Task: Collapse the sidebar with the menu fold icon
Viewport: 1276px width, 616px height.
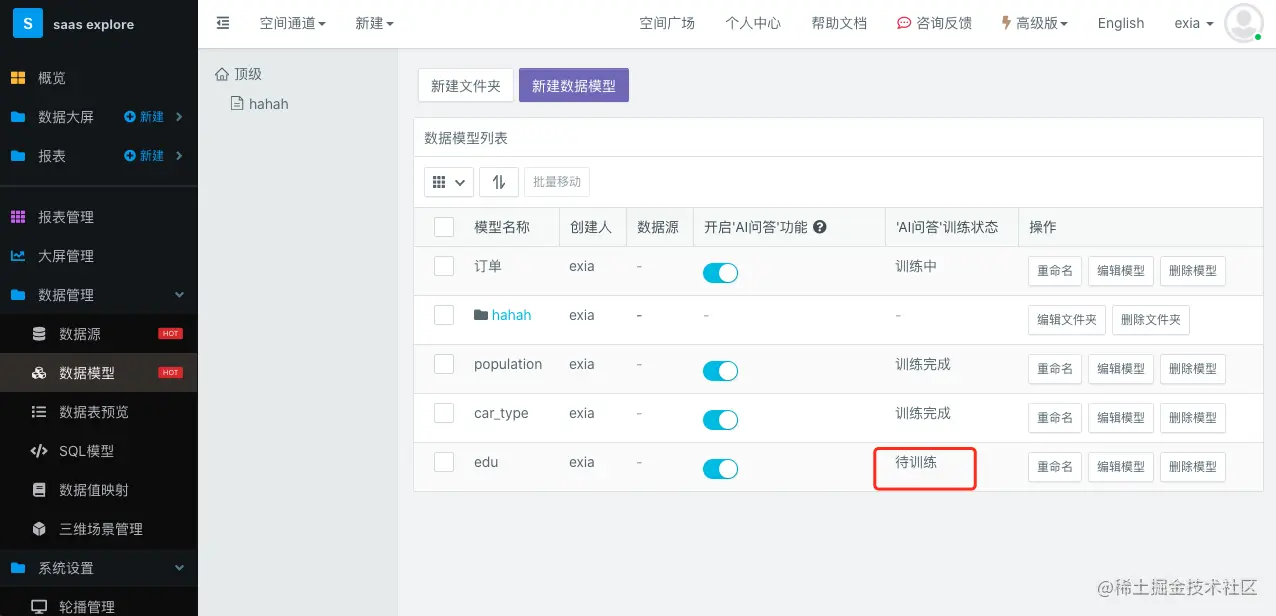Action: [x=223, y=23]
